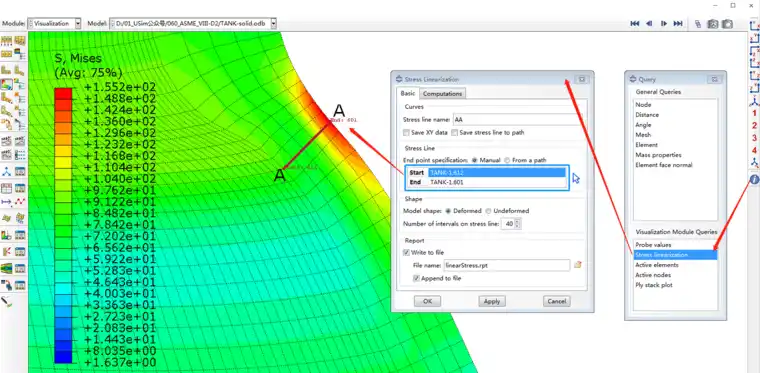This screenshot has width=760, height=373.
Task: Adjust number of intervals stepper
Action: click(x=518, y=224)
